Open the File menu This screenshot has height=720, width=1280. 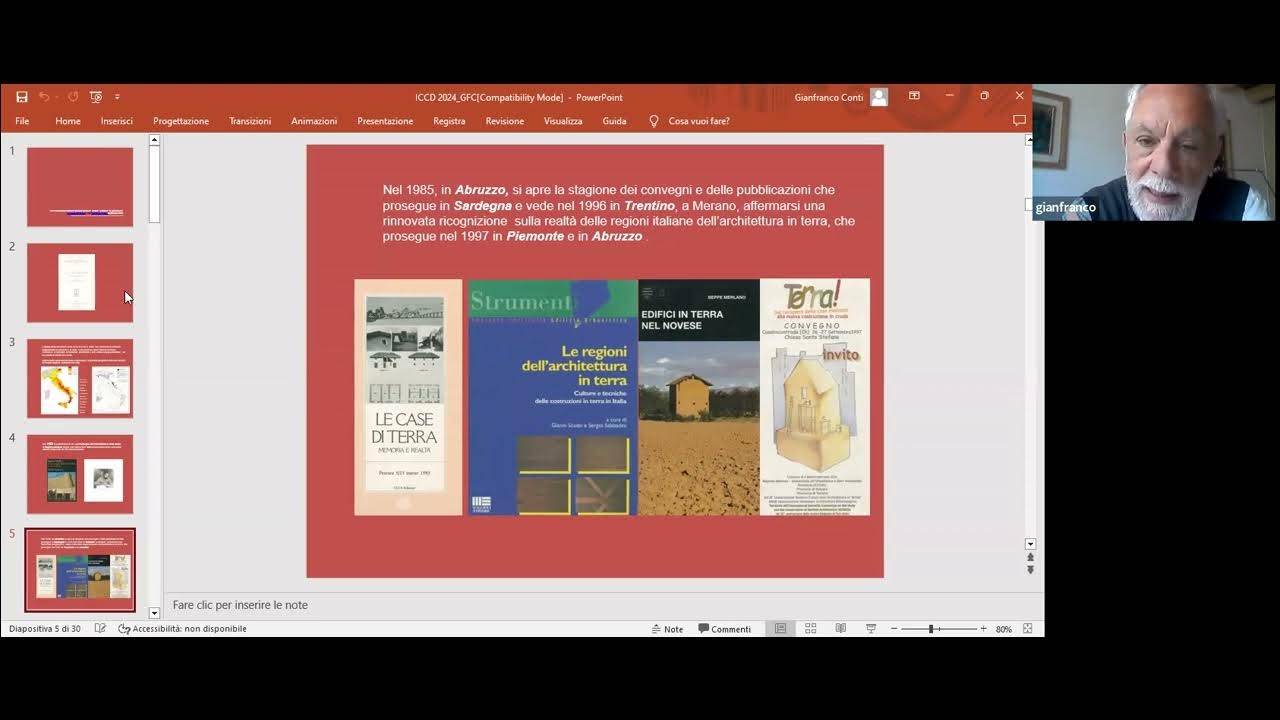click(x=22, y=121)
